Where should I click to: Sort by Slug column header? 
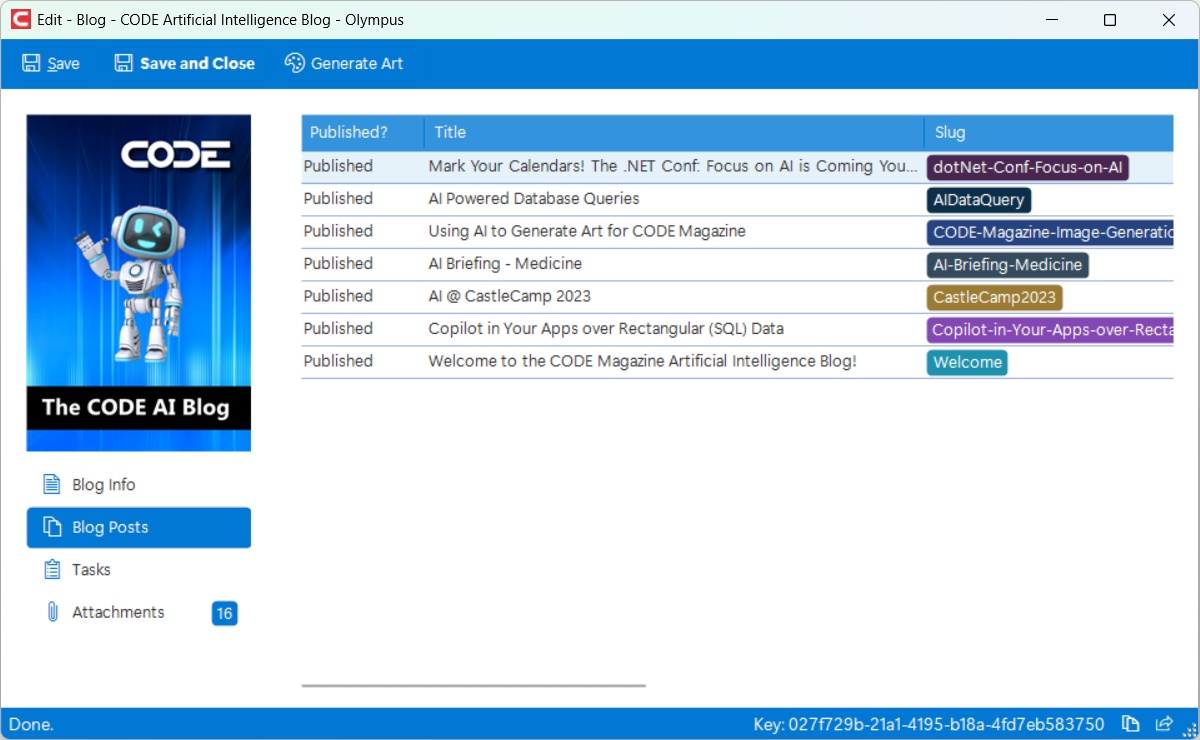point(1049,132)
